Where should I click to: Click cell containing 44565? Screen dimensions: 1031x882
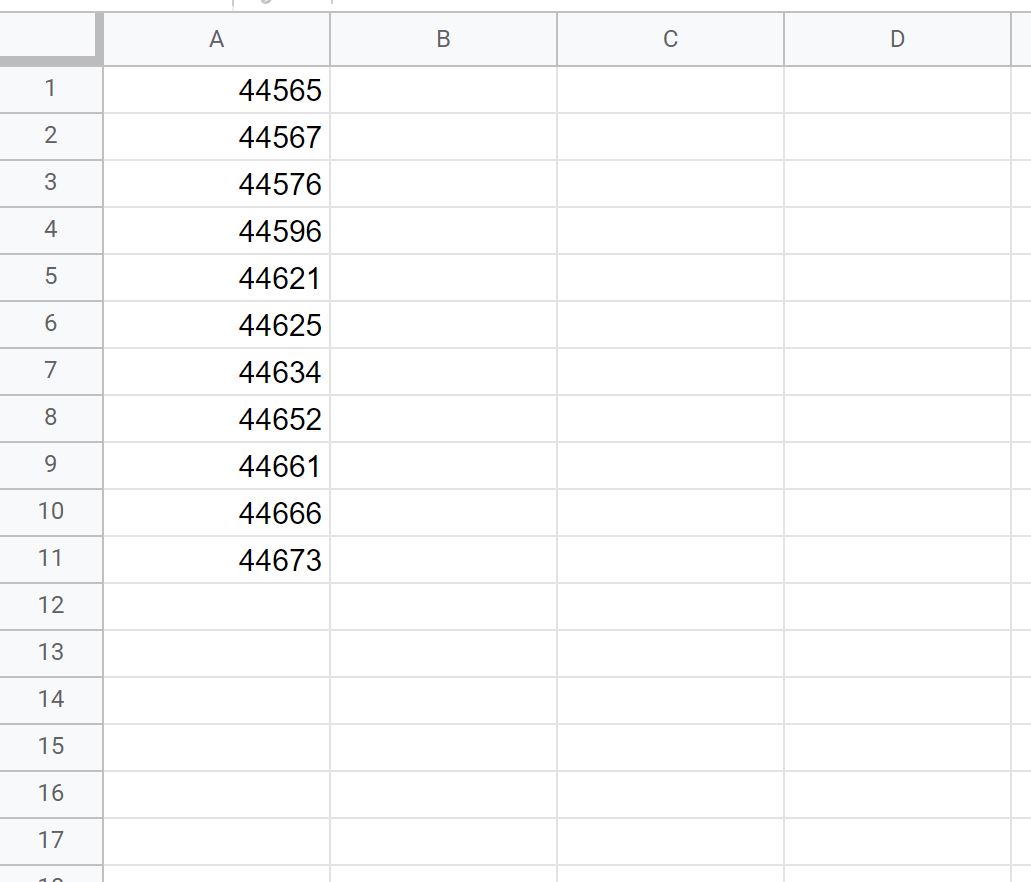click(216, 89)
